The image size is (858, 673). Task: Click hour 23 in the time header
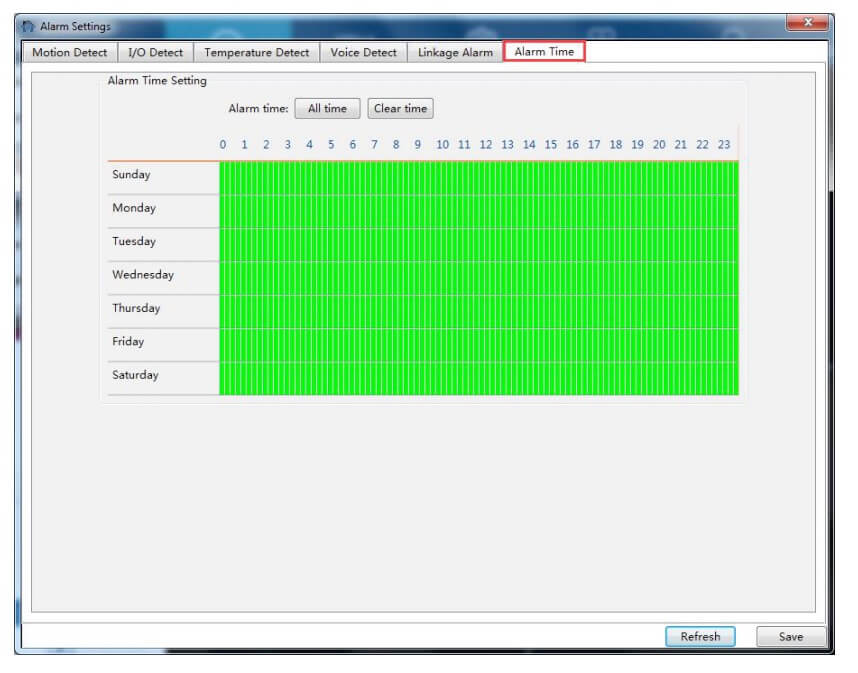pyautogui.click(x=724, y=144)
